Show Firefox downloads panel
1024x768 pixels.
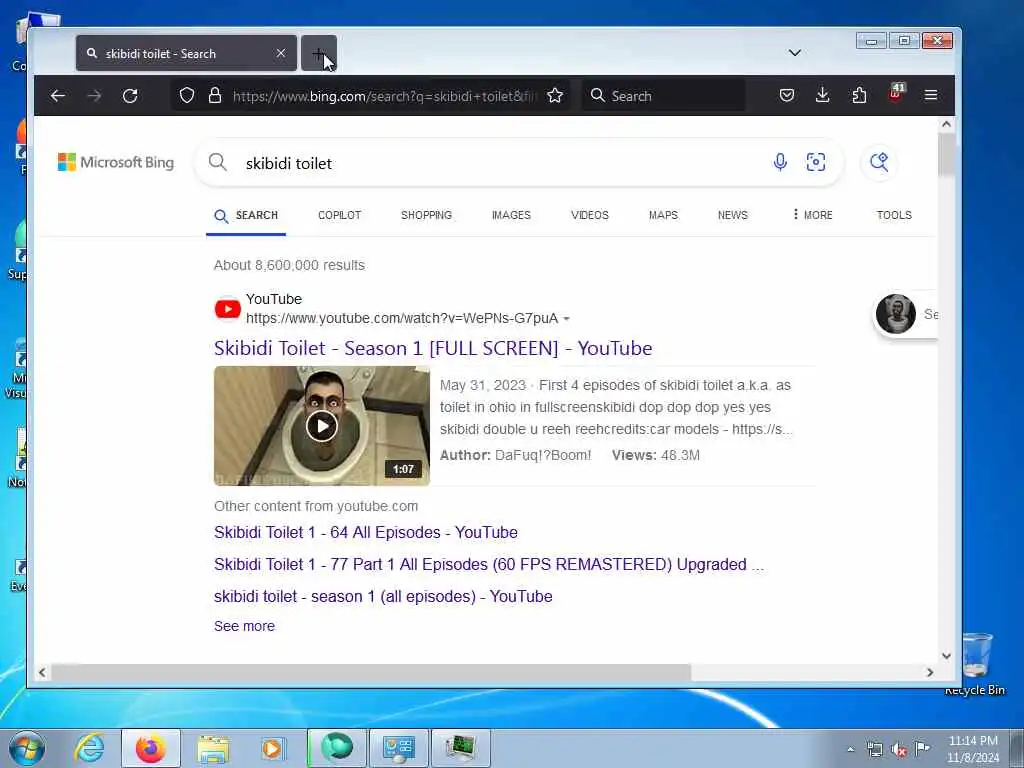(x=823, y=96)
